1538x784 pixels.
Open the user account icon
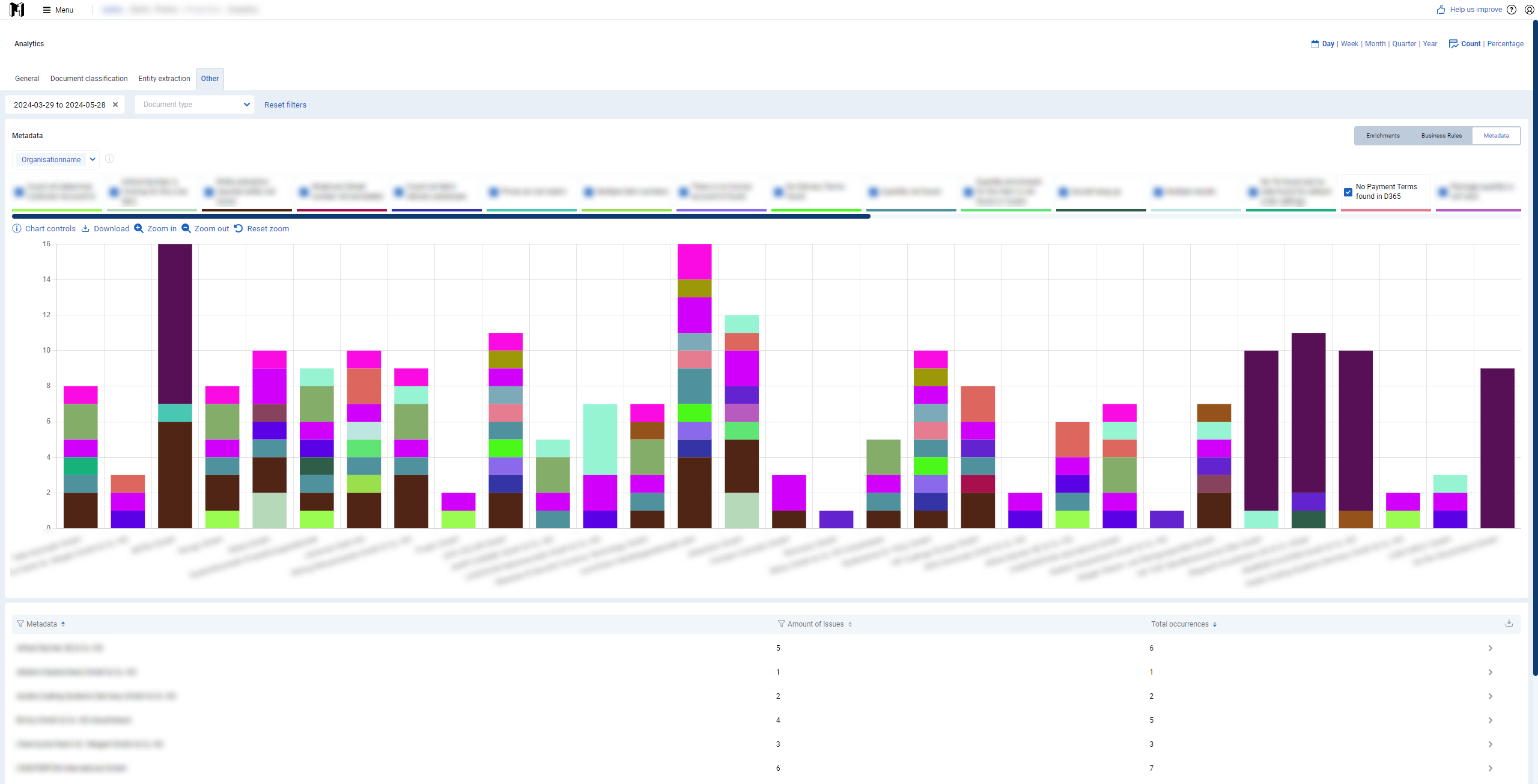click(1530, 10)
